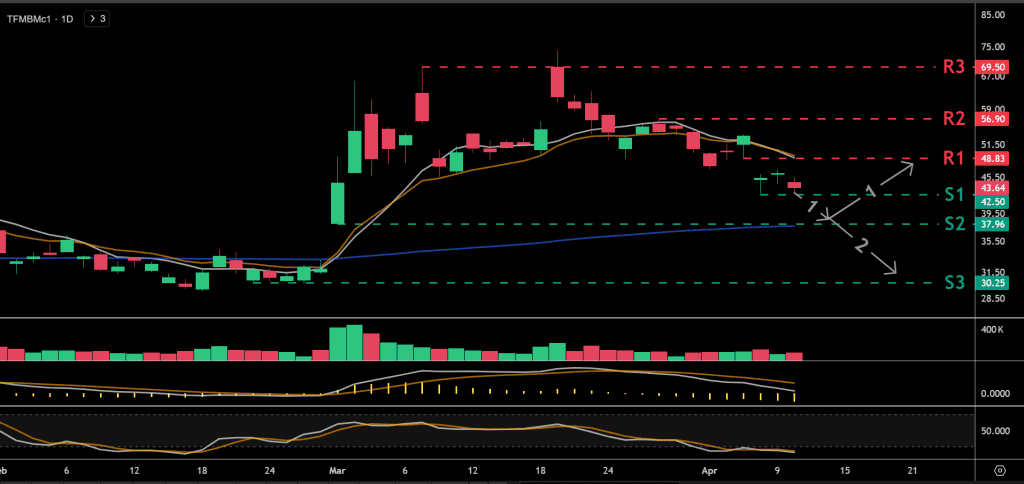The width and height of the screenshot is (1024, 484).
Task: Click the 85.00 price axis value
Action: [x=993, y=14]
